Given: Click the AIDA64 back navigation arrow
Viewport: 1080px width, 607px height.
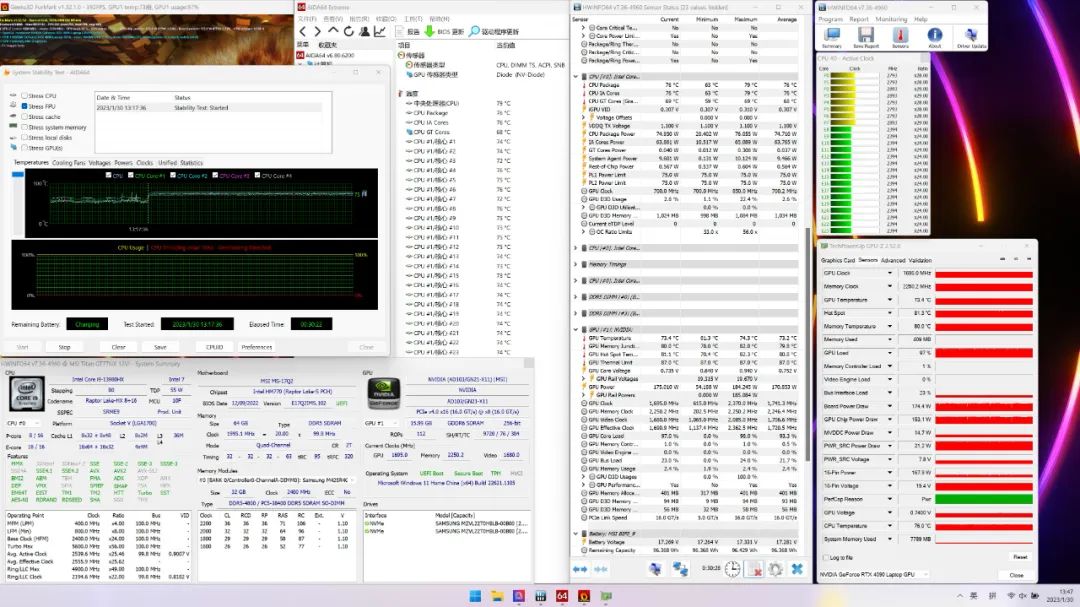Looking at the screenshot, I should 304,31.
